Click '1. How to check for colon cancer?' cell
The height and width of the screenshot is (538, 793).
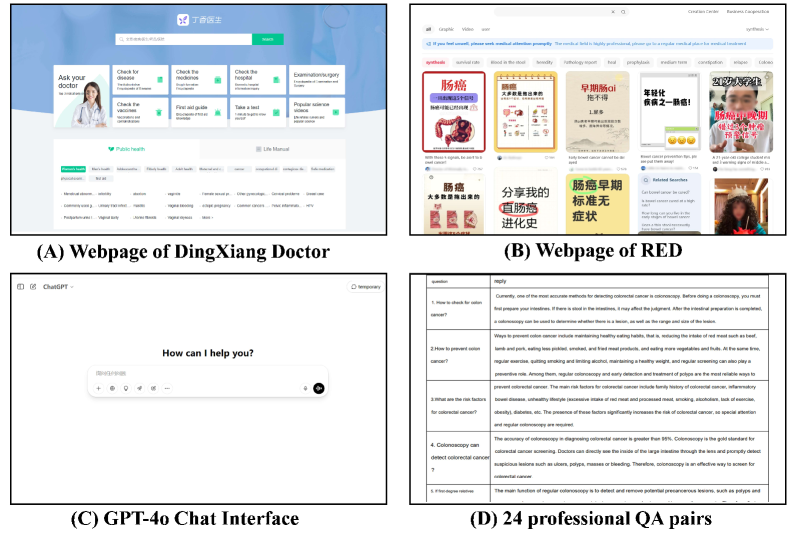458,308
